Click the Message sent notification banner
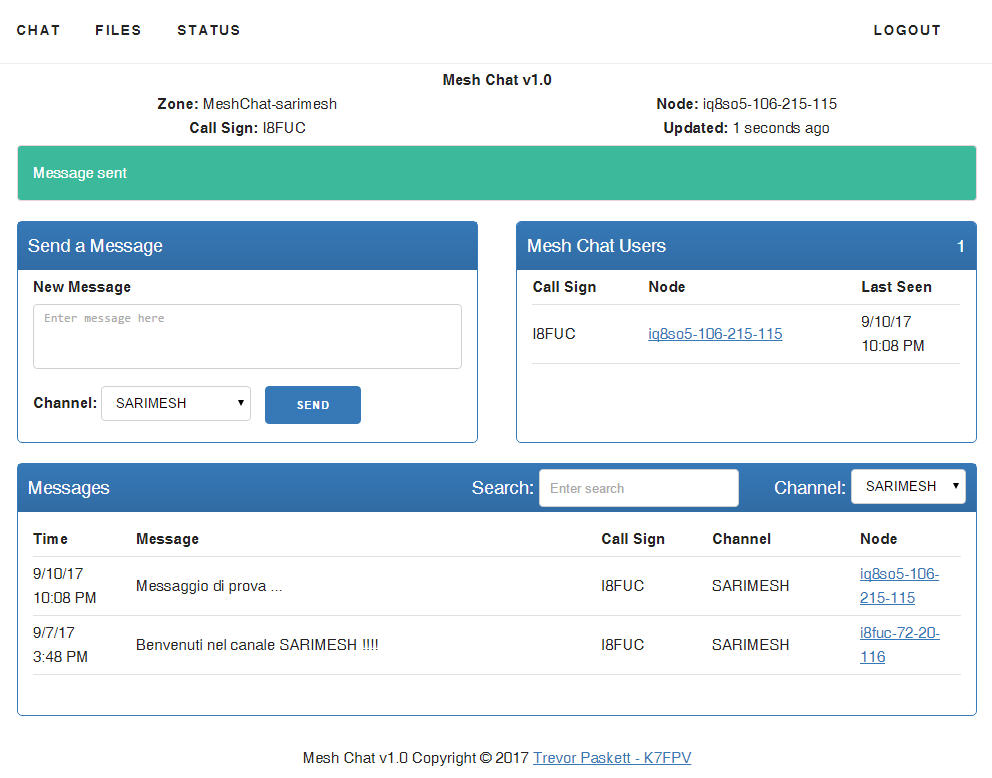The height and width of the screenshot is (778, 992). [497, 173]
